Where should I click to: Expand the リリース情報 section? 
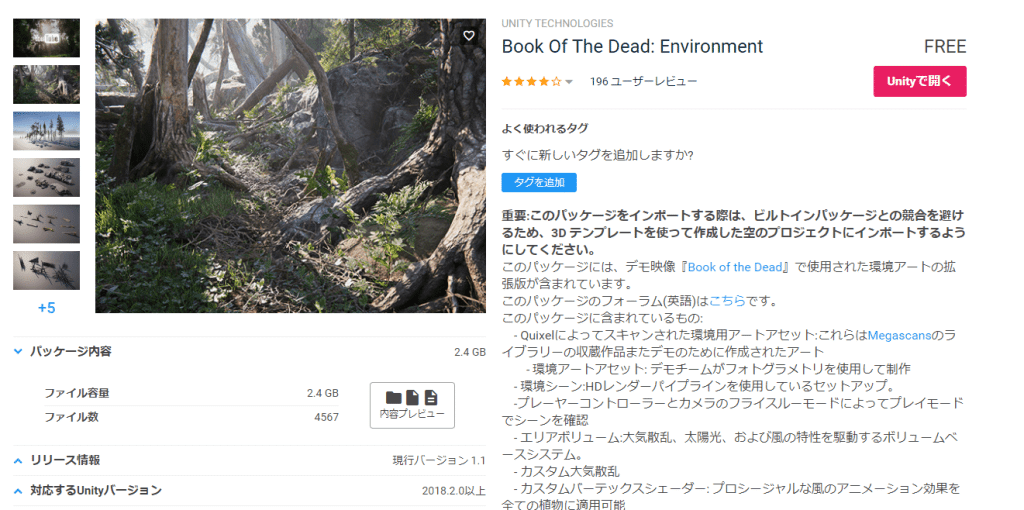(19, 460)
